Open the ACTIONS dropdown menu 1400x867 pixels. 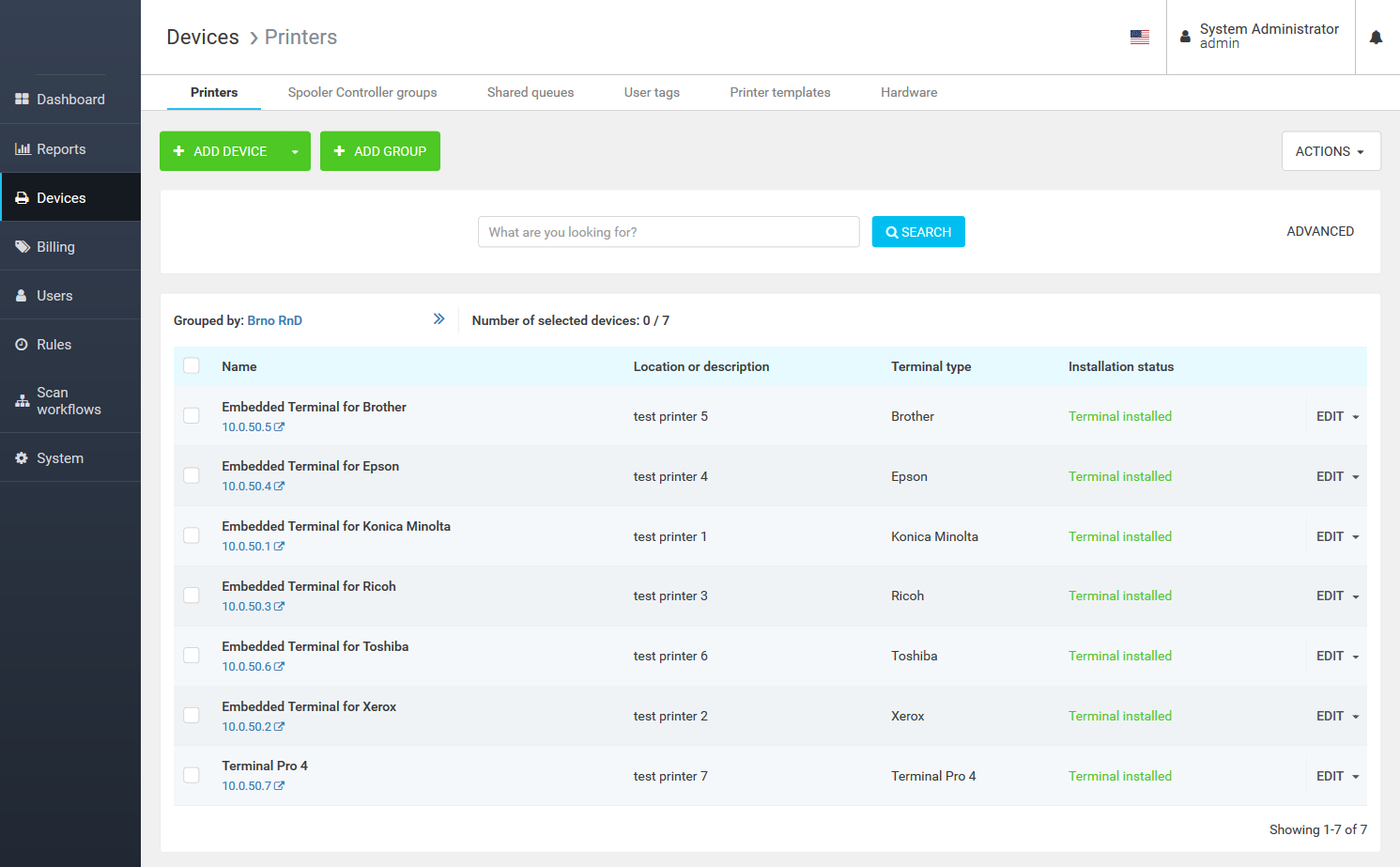1330,151
